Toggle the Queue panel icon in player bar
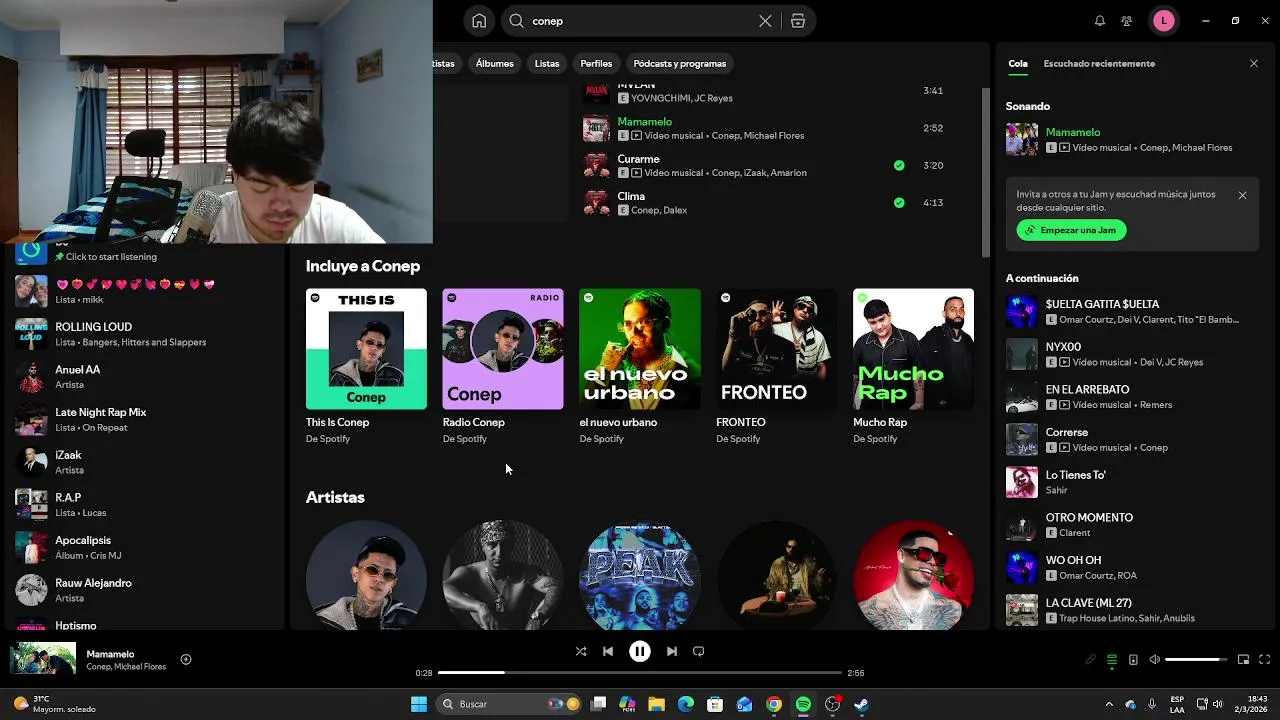This screenshot has height=720, width=1280. (x=1112, y=660)
